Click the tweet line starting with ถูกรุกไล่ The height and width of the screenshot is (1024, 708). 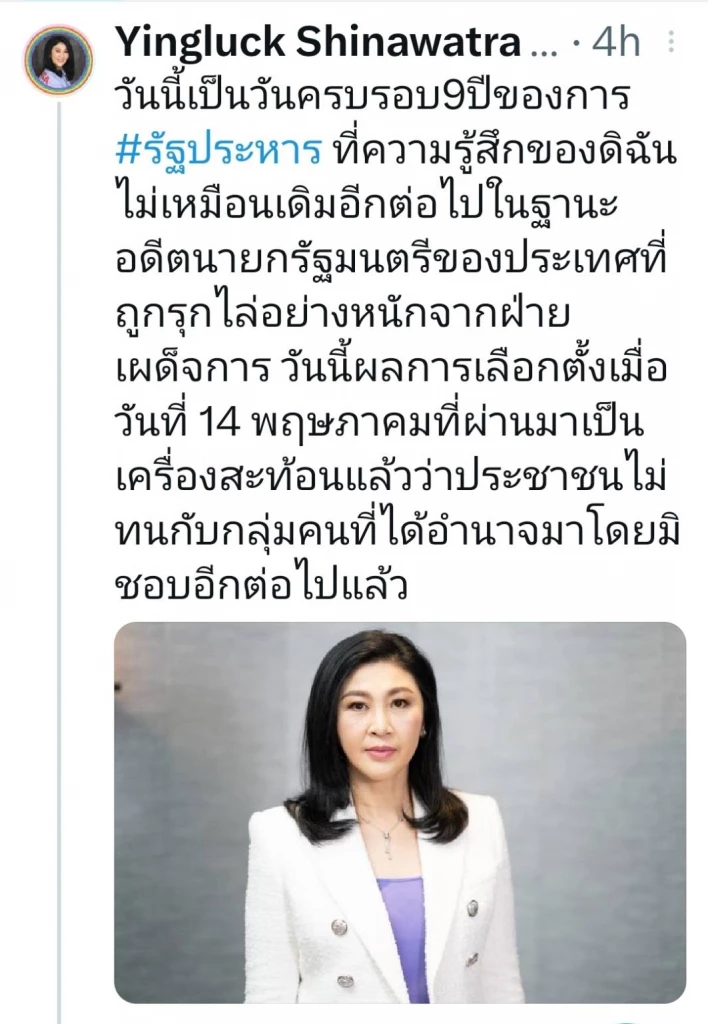342,314
